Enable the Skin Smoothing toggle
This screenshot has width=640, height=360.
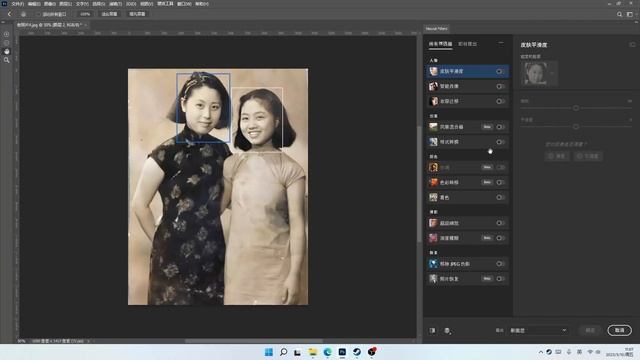[x=500, y=71]
